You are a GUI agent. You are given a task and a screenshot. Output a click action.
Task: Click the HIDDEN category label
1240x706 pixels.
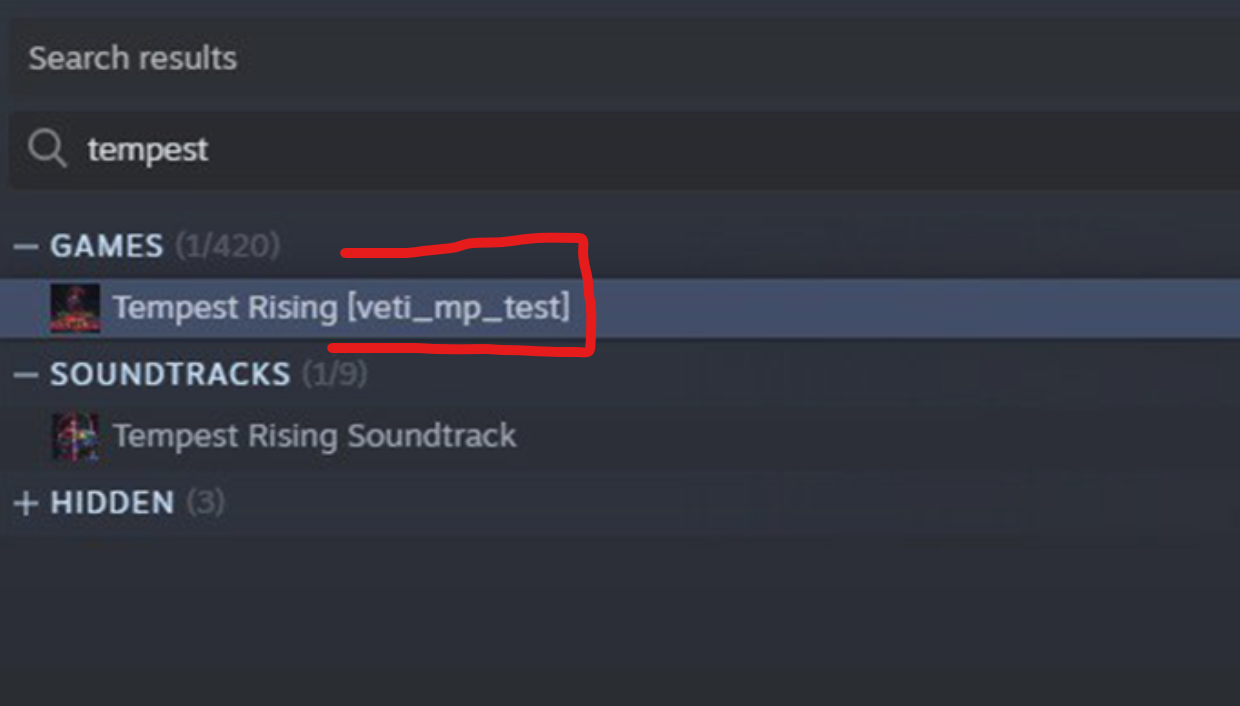pos(112,502)
